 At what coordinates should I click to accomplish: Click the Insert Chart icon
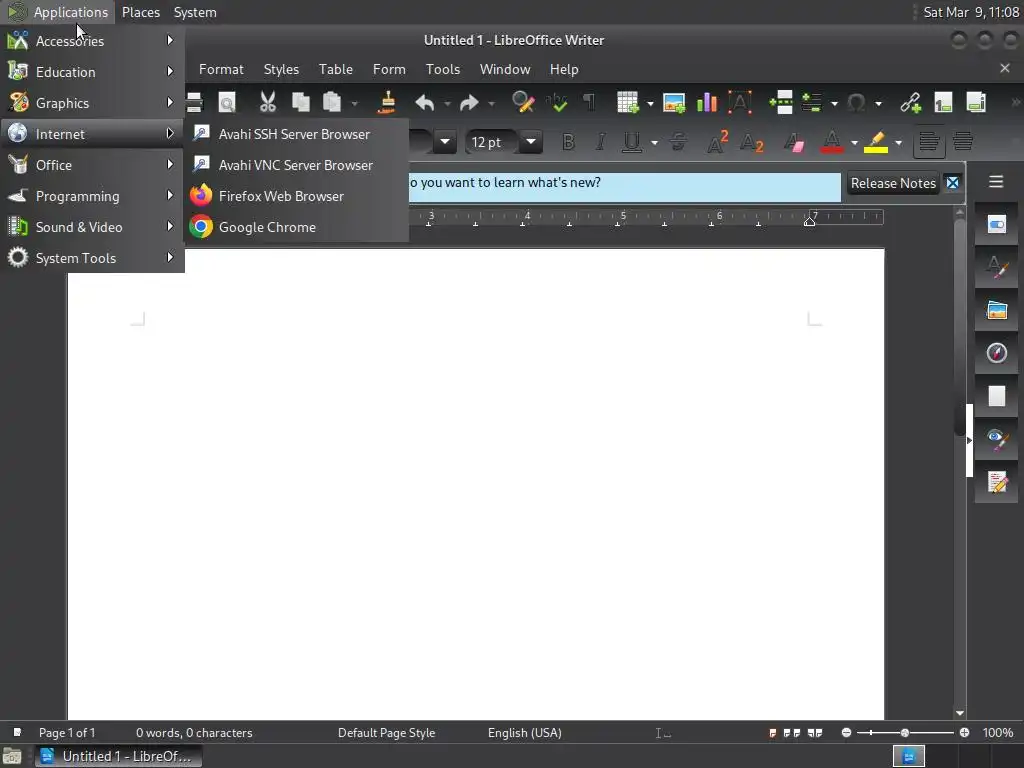707,103
